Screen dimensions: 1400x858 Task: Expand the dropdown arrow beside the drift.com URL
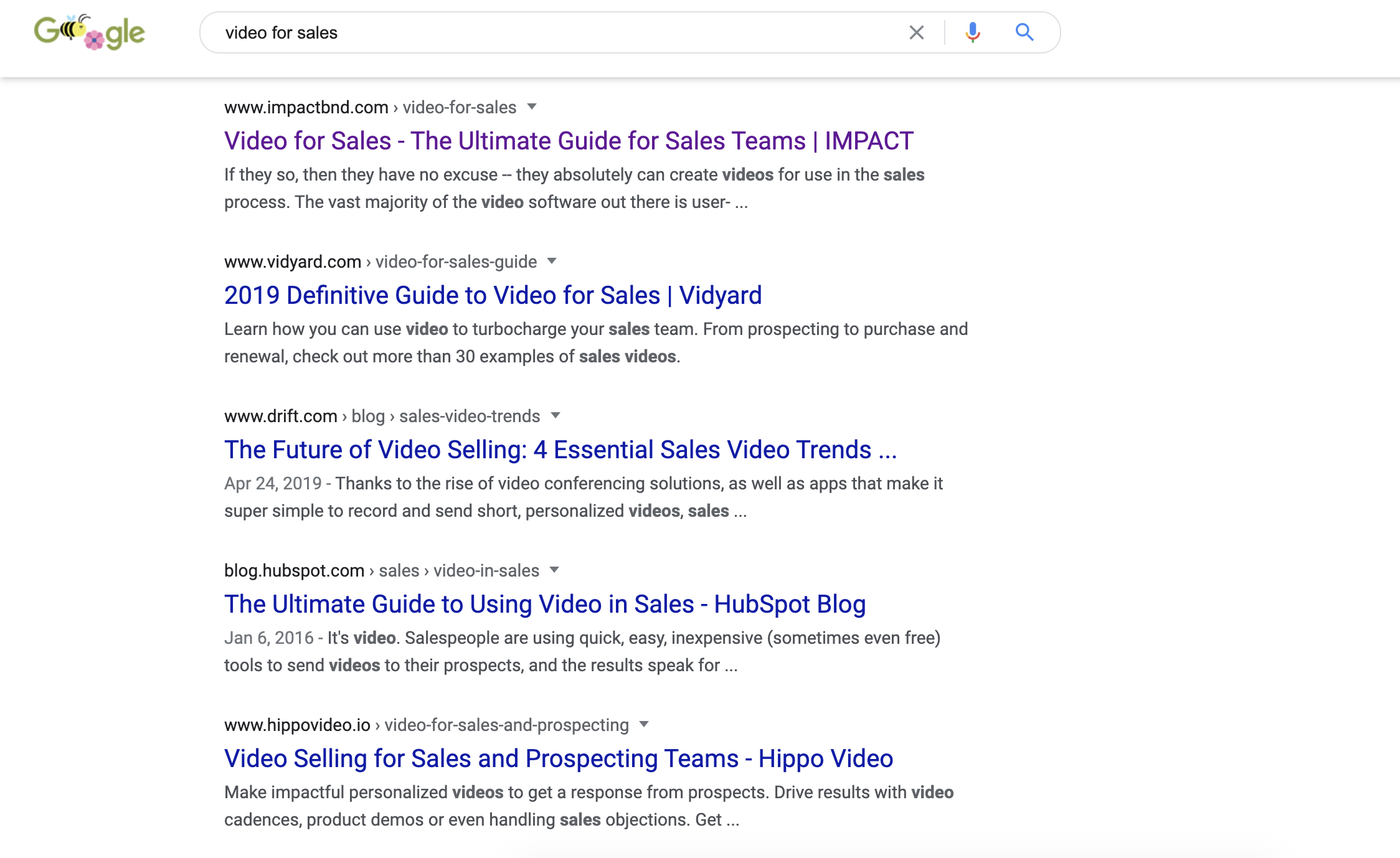pyautogui.click(x=556, y=415)
